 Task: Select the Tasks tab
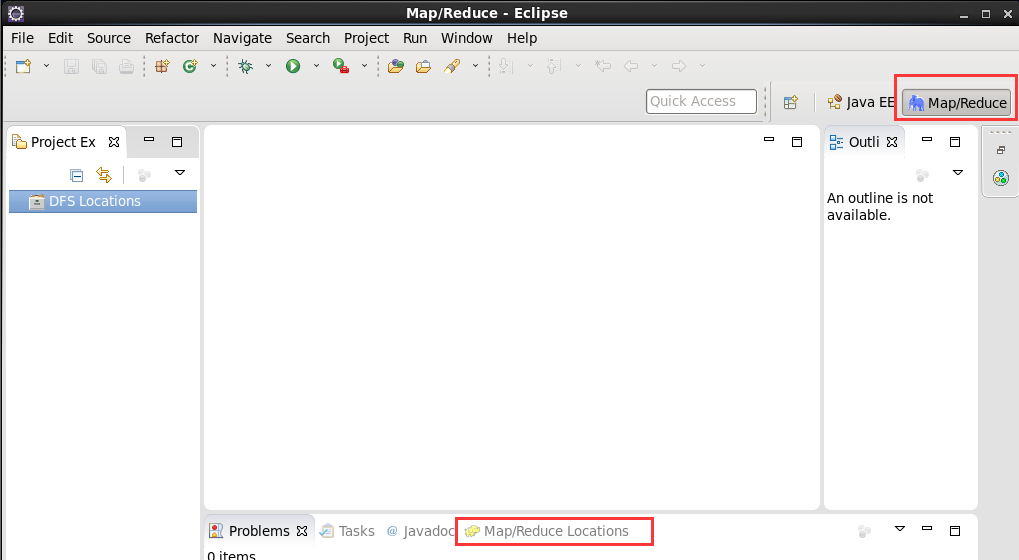coord(347,531)
